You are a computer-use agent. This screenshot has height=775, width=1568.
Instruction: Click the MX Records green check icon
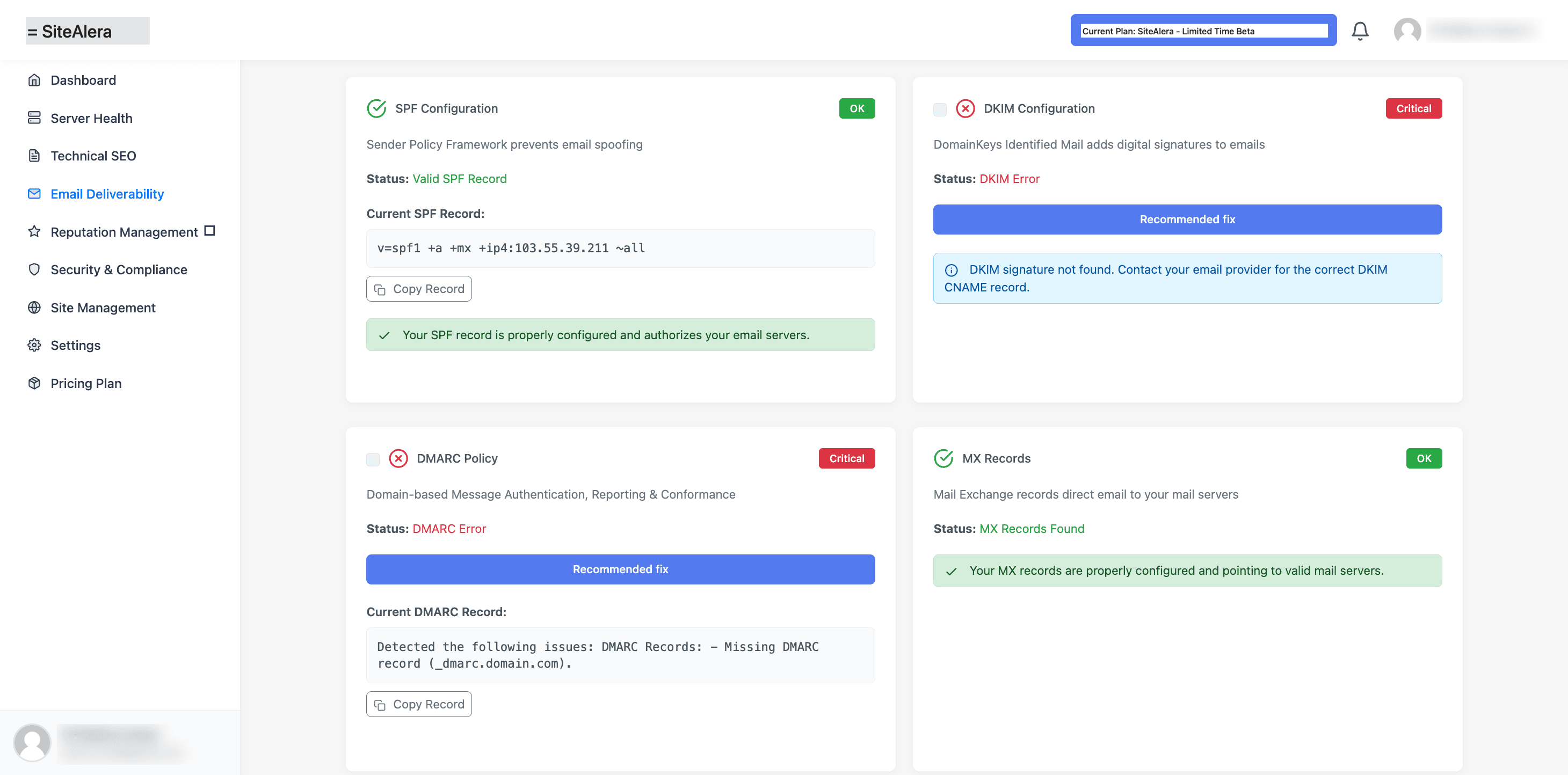pos(943,458)
